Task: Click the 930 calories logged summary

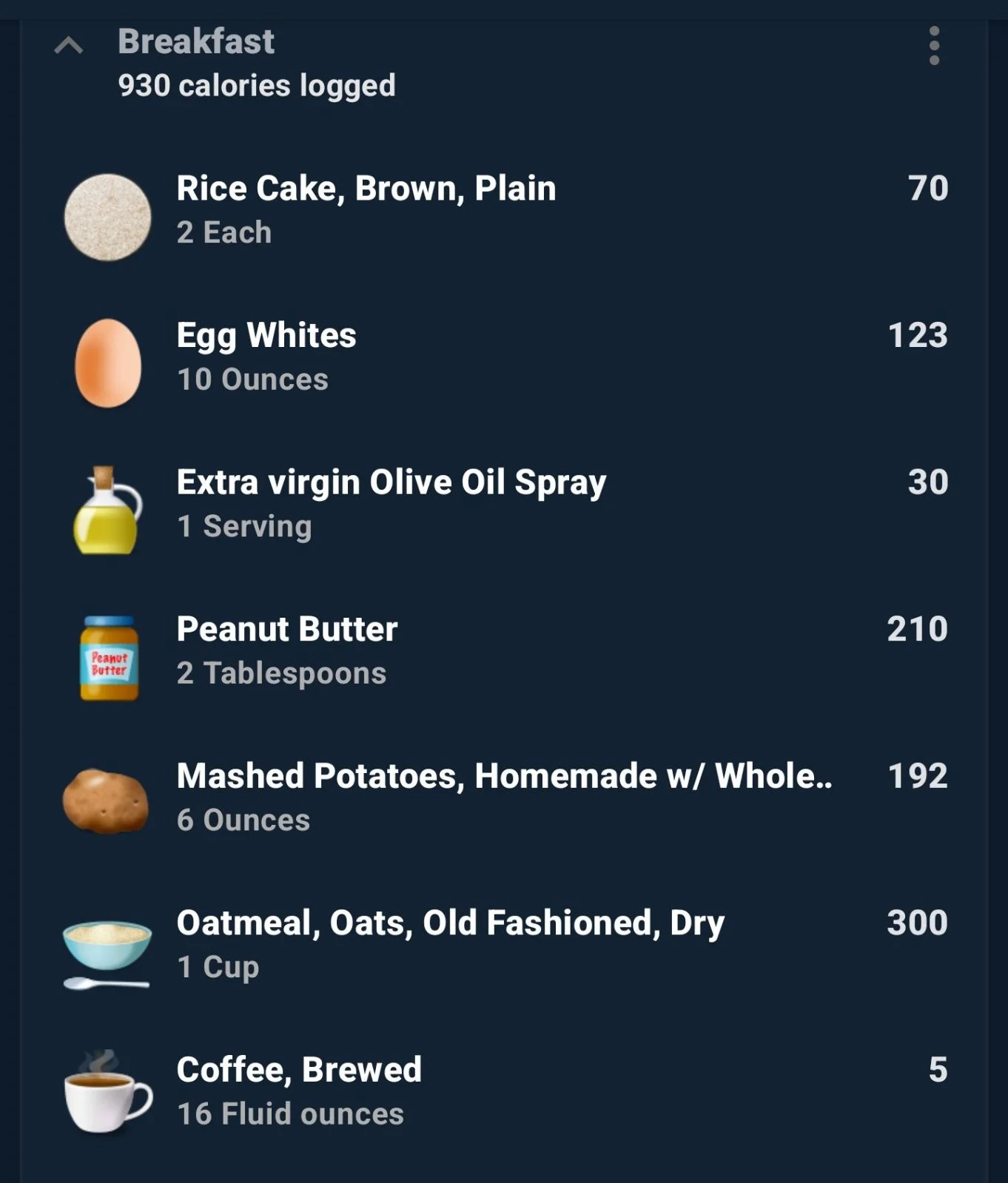Action: (257, 86)
